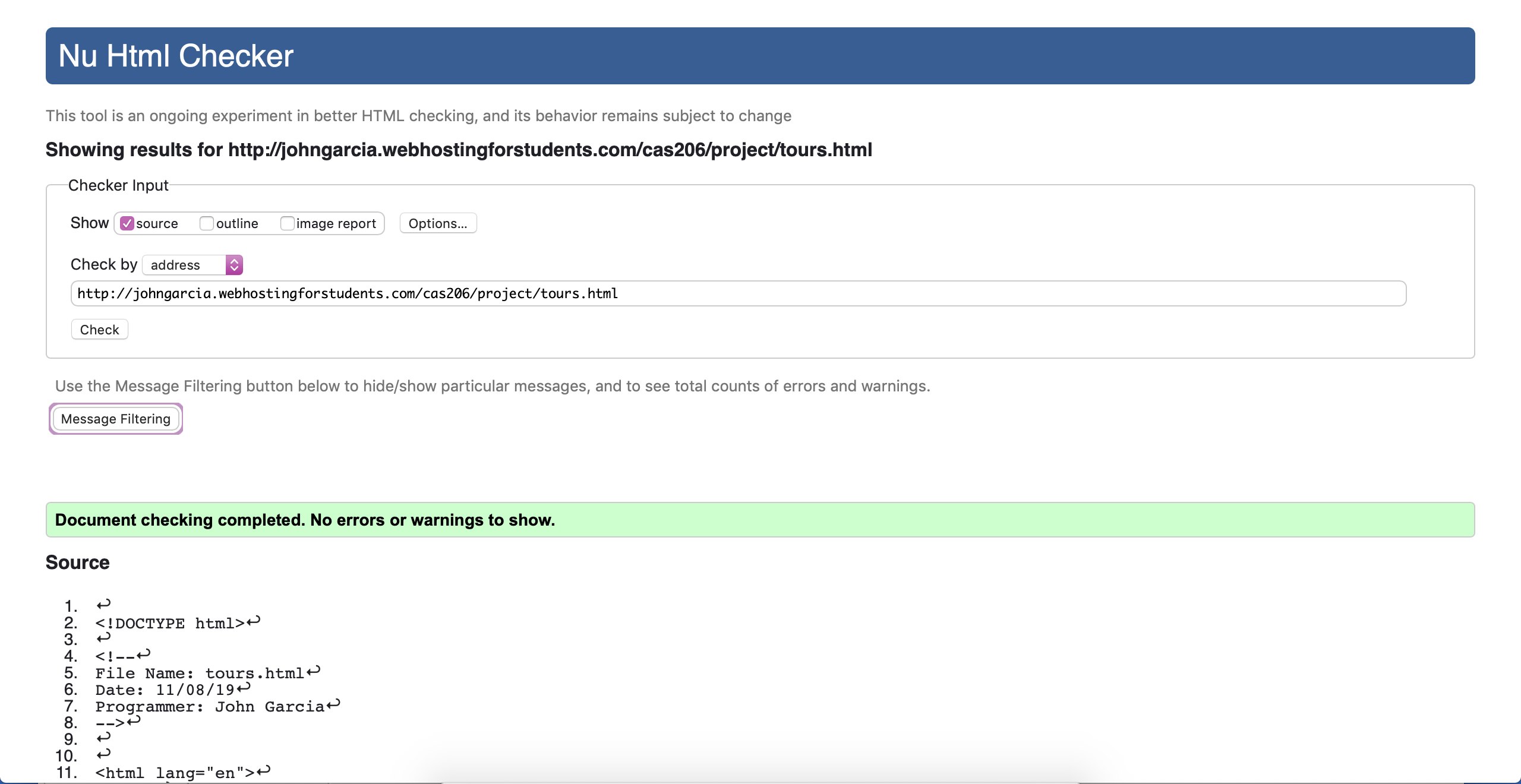Viewport: 1521px width, 784px height.
Task: Click line break arrow after John Garcia
Action: (x=333, y=704)
